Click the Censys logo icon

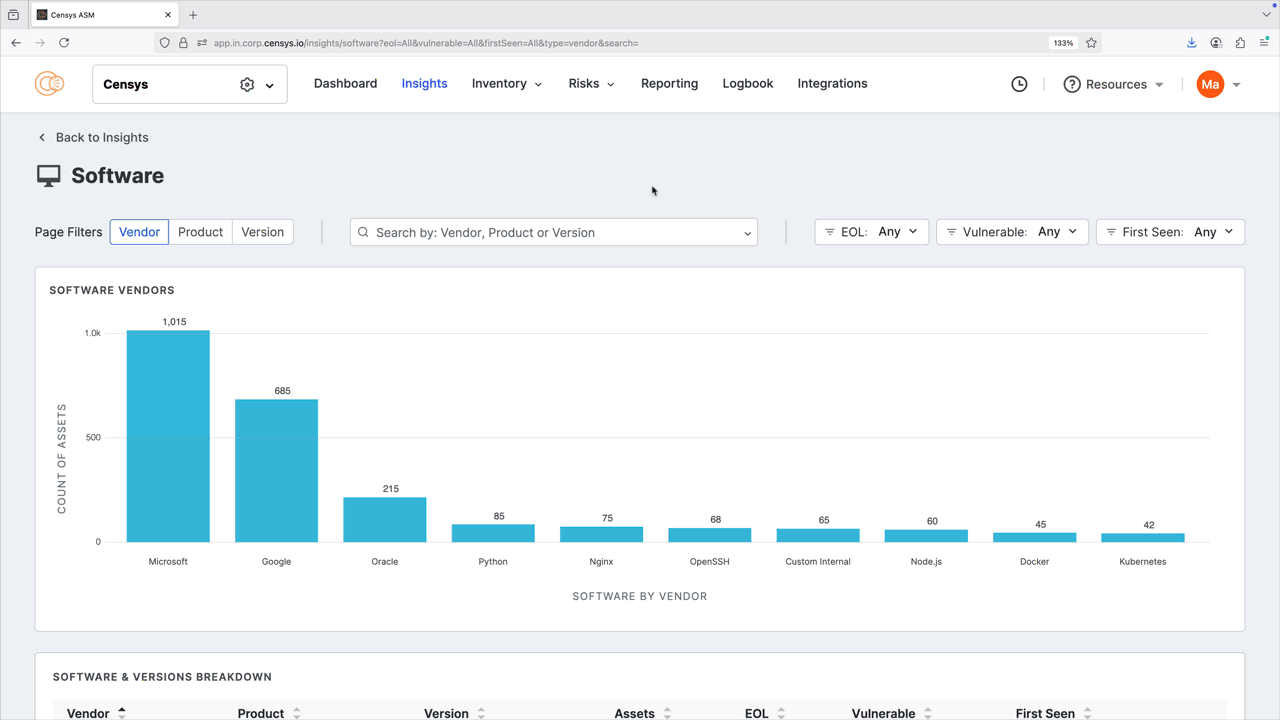coord(49,84)
